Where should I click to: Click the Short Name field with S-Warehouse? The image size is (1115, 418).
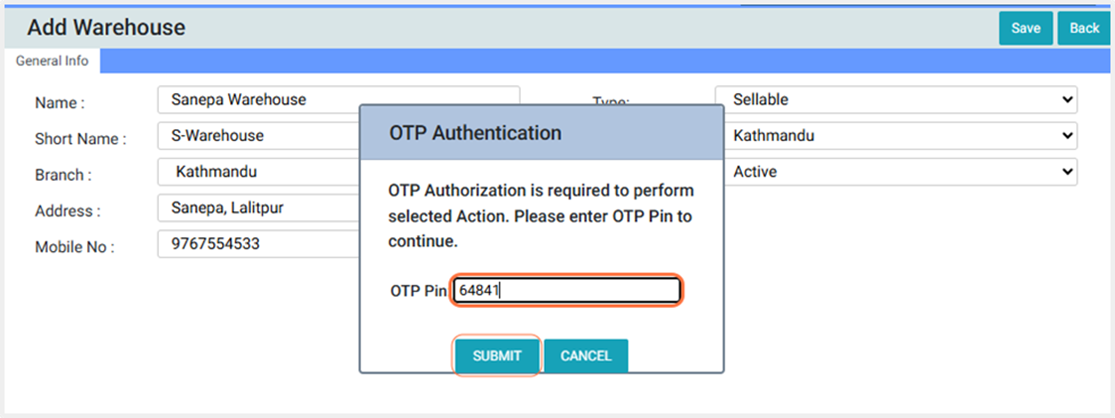pos(258,136)
